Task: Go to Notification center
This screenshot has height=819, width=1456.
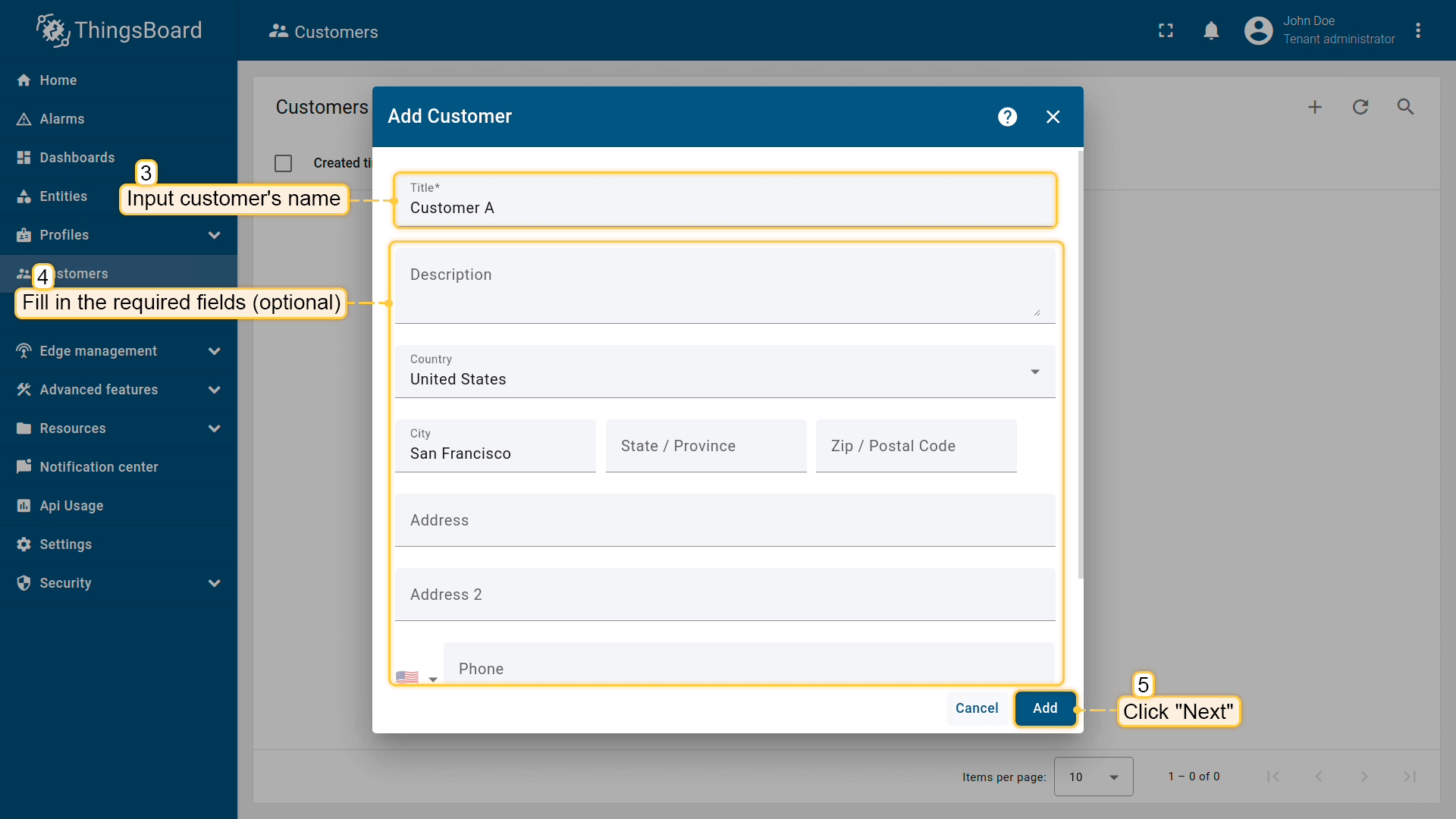Action: [x=99, y=467]
